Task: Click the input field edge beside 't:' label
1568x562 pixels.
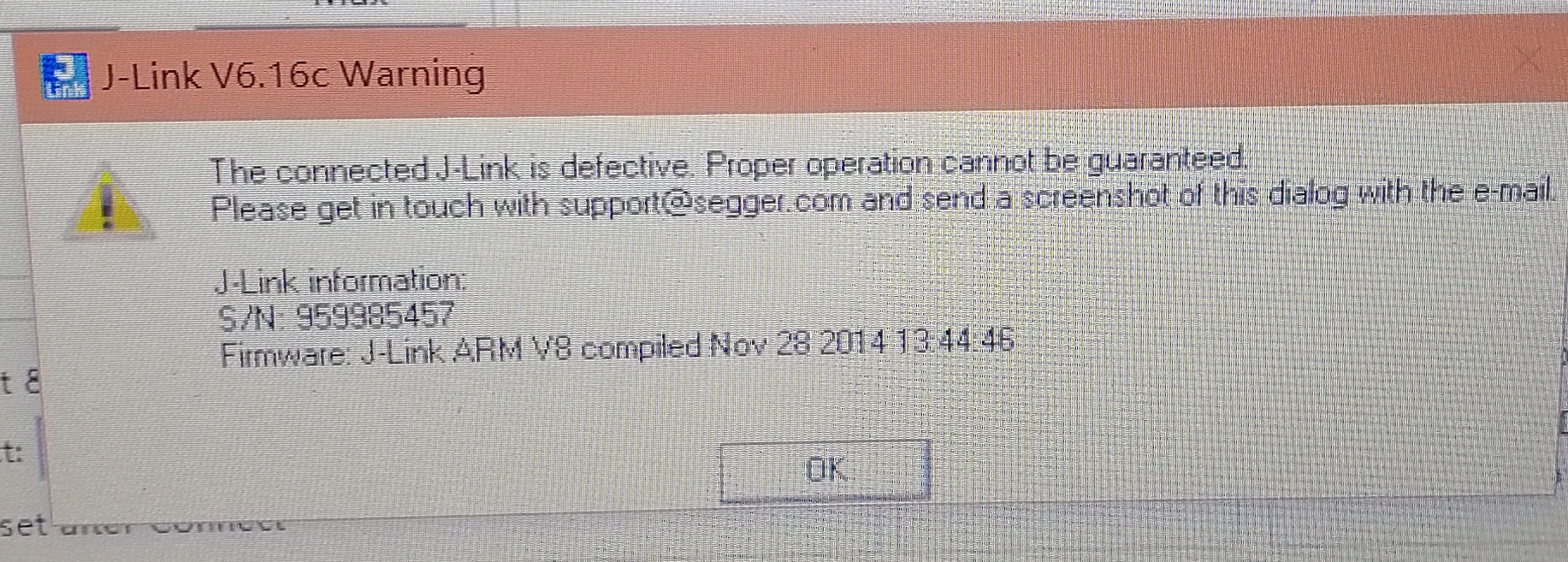Action: 38,447
